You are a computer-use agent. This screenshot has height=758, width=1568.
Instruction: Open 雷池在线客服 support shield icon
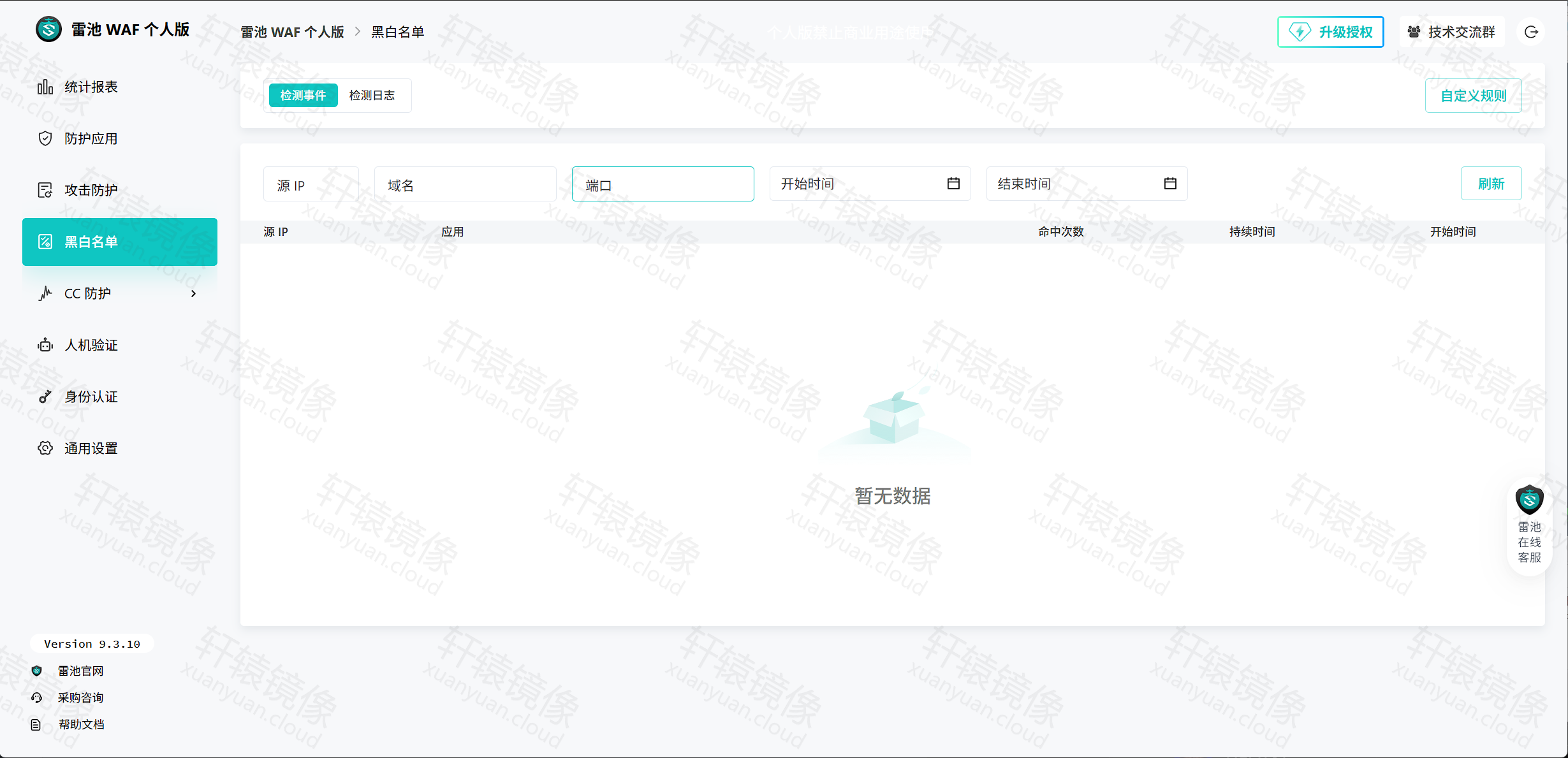1529,499
